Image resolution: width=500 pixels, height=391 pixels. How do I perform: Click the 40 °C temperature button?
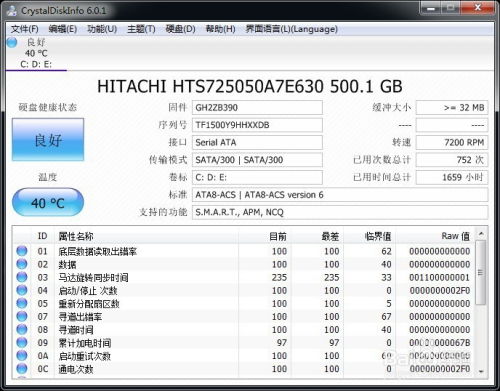pos(48,202)
